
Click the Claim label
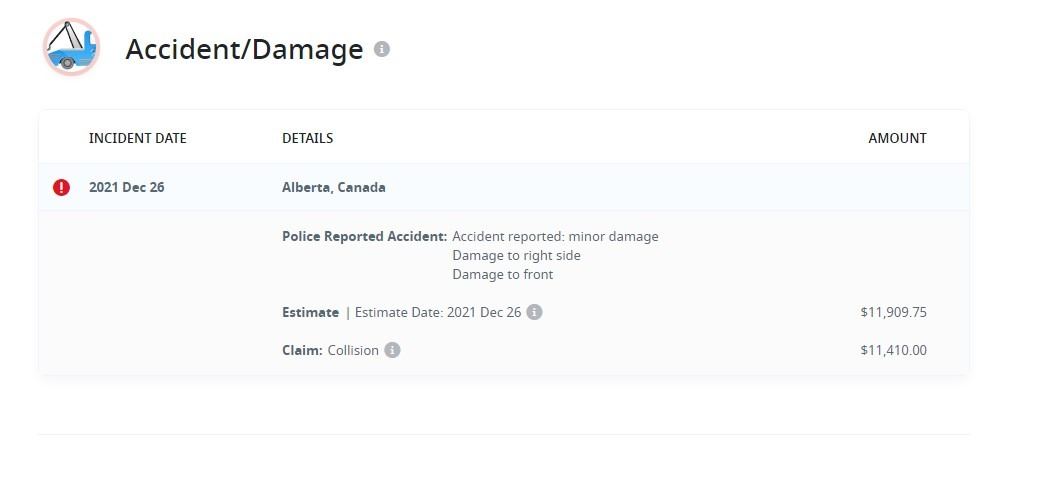click(302, 350)
